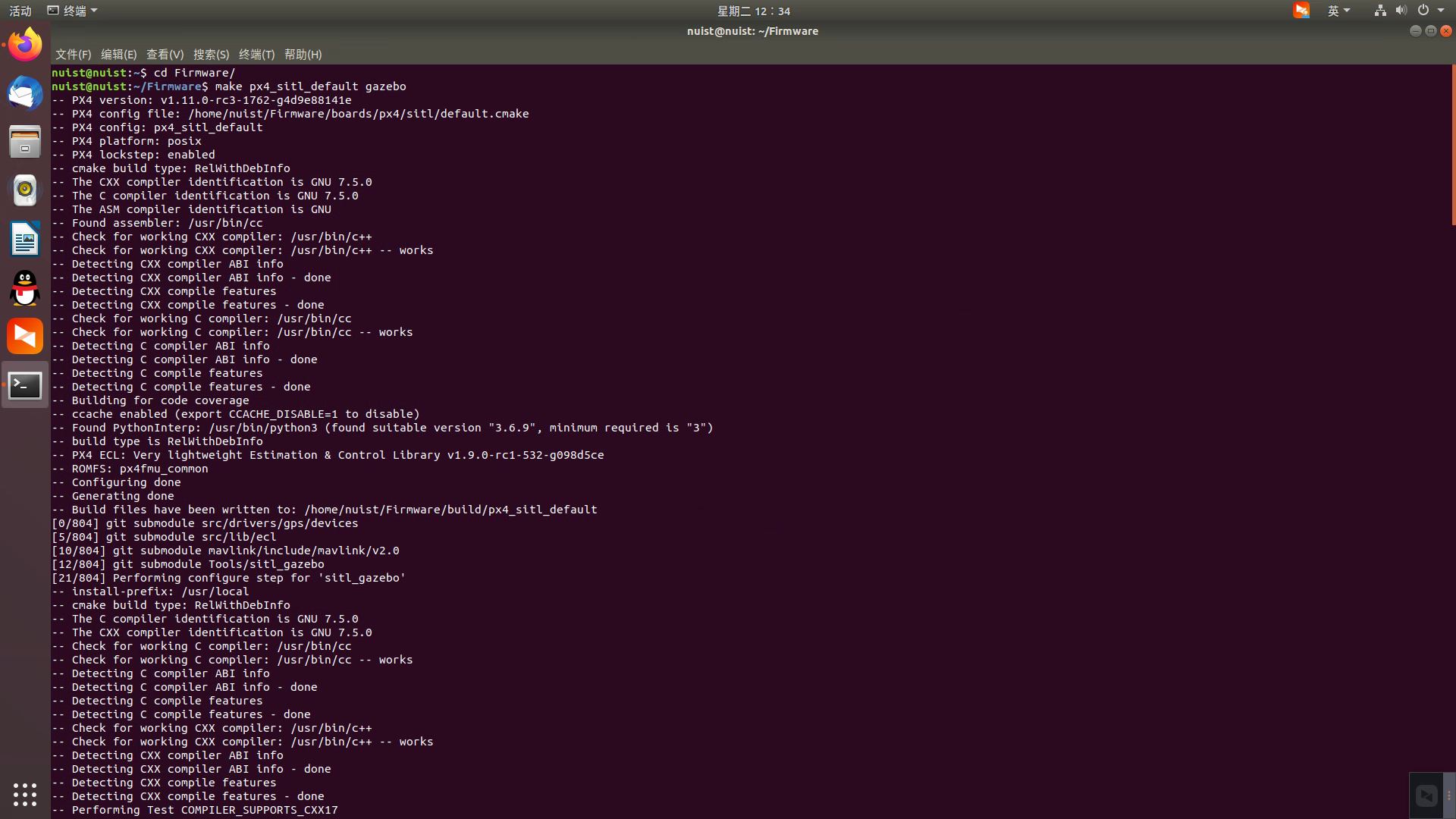Open 帮助(H) in the terminal menu bar
The width and height of the screenshot is (1456, 819).
302,55
